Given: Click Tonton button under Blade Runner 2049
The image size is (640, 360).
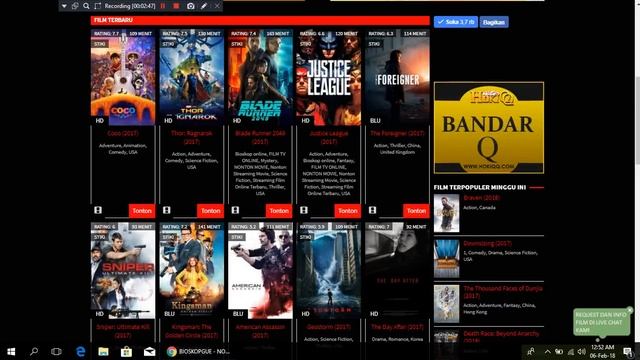Looking at the screenshot, I should 279,211.
